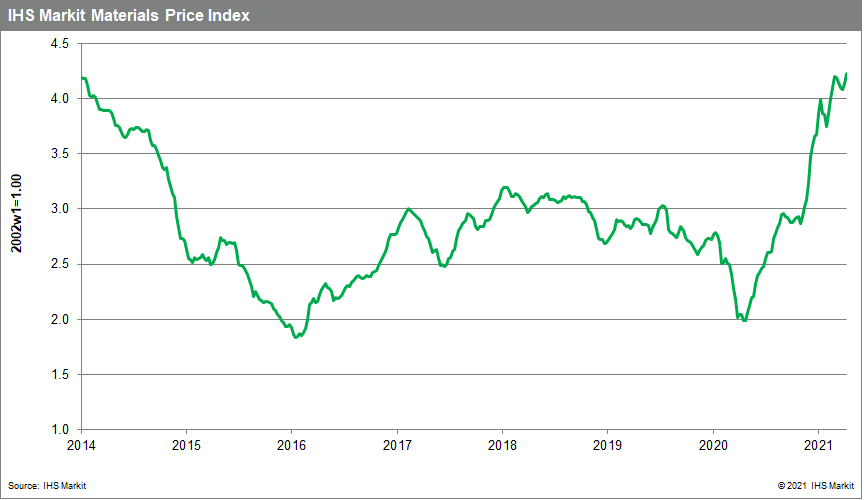
Task: Click the 1.0 y-axis tick label
Action: click(59, 430)
